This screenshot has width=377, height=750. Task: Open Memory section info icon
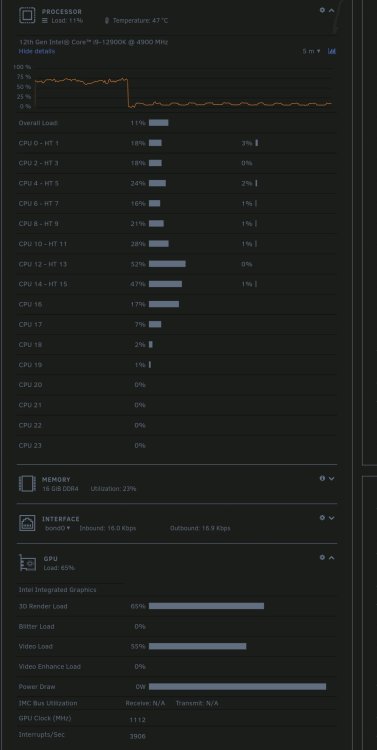coord(322,478)
